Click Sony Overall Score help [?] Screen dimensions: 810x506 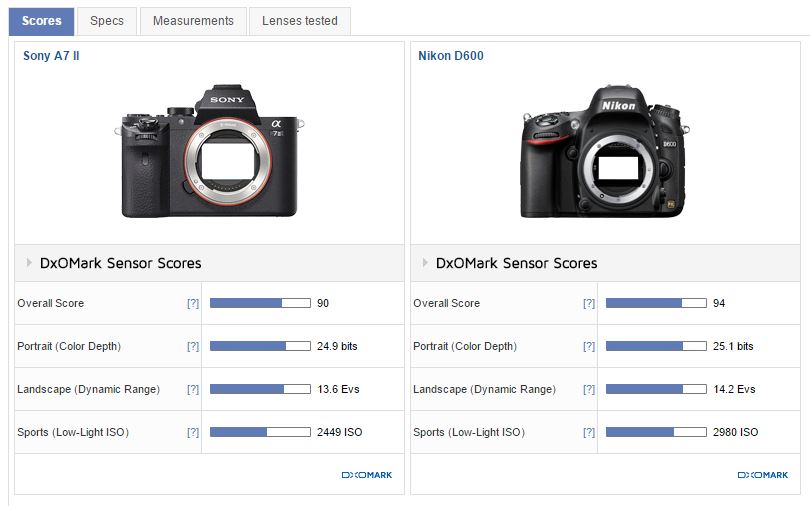(193, 304)
